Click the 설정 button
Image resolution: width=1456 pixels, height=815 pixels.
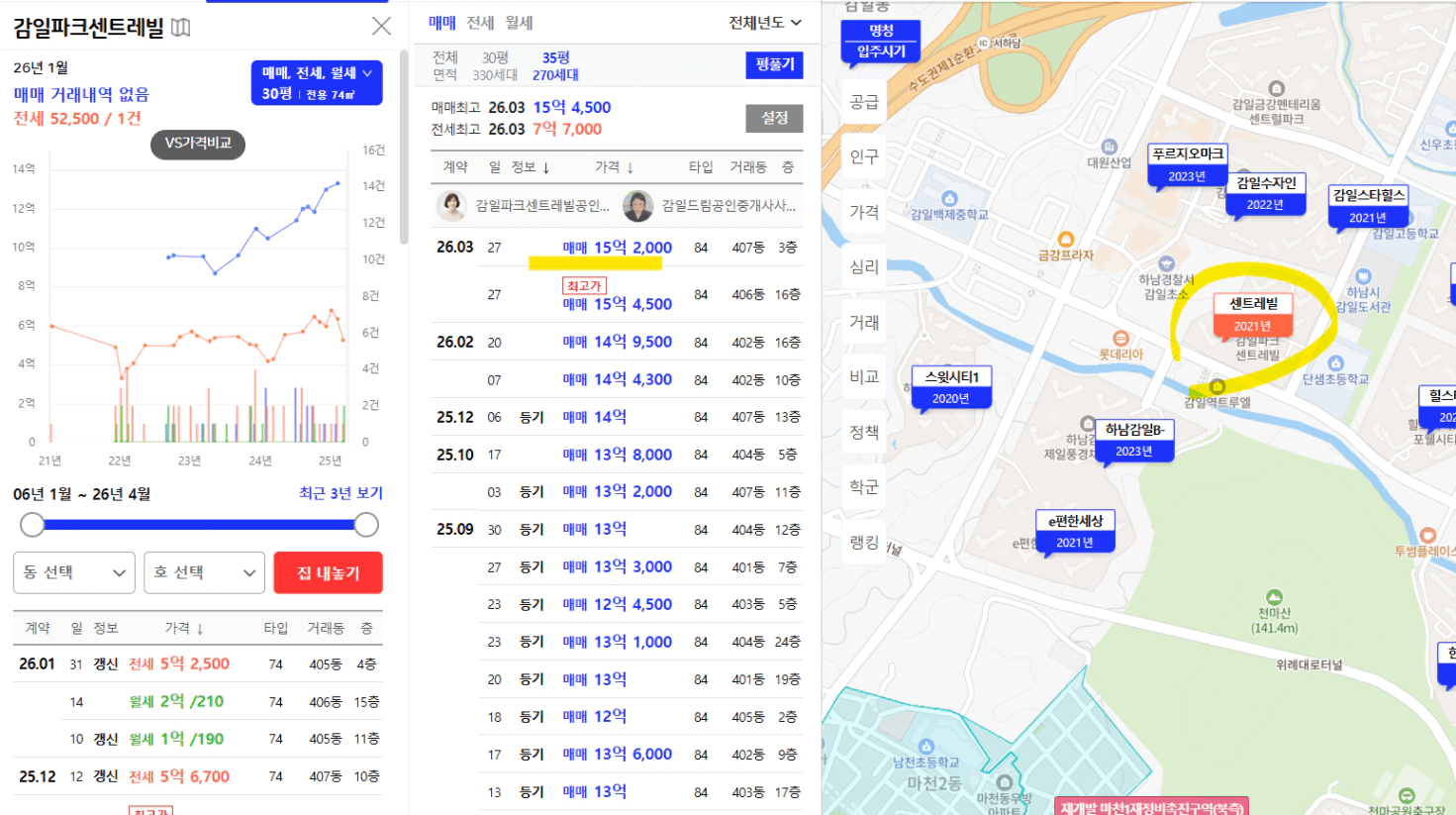[774, 118]
